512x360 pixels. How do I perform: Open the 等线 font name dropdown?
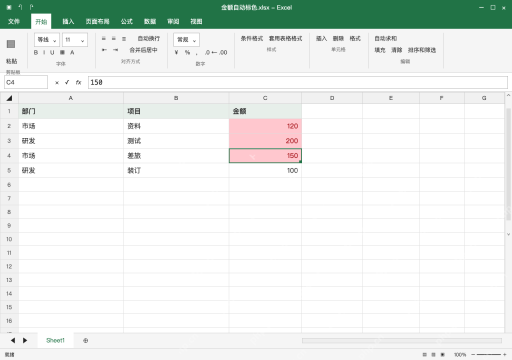coord(47,40)
